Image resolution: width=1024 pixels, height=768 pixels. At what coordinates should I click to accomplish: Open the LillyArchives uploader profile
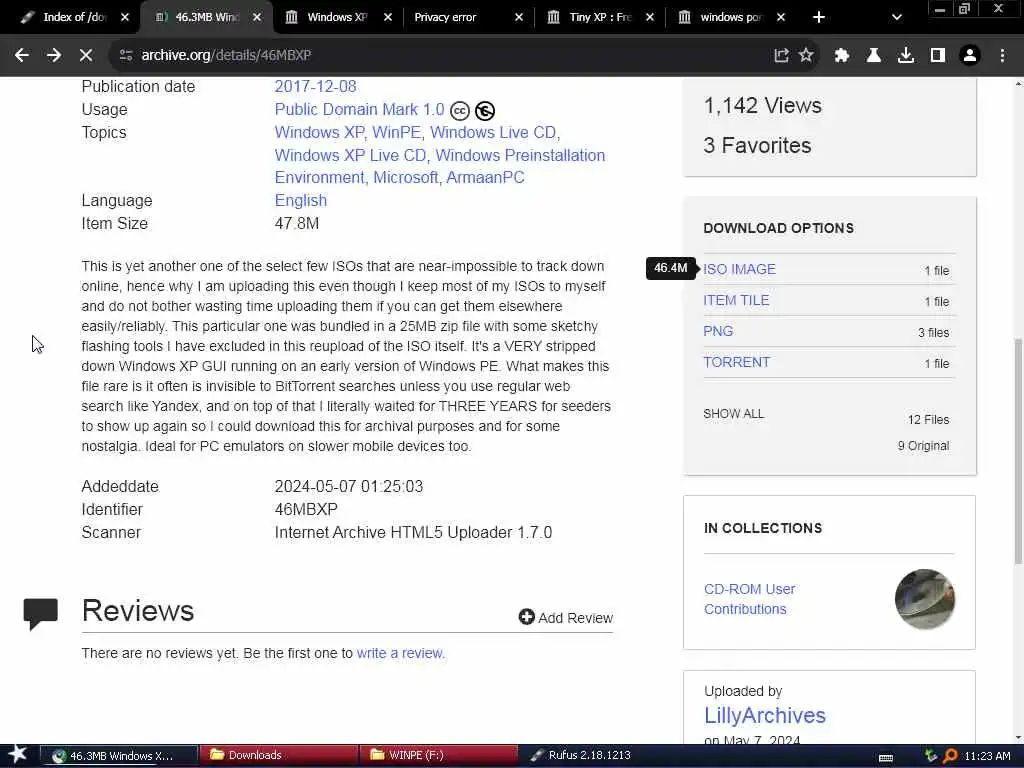tap(765, 716)
